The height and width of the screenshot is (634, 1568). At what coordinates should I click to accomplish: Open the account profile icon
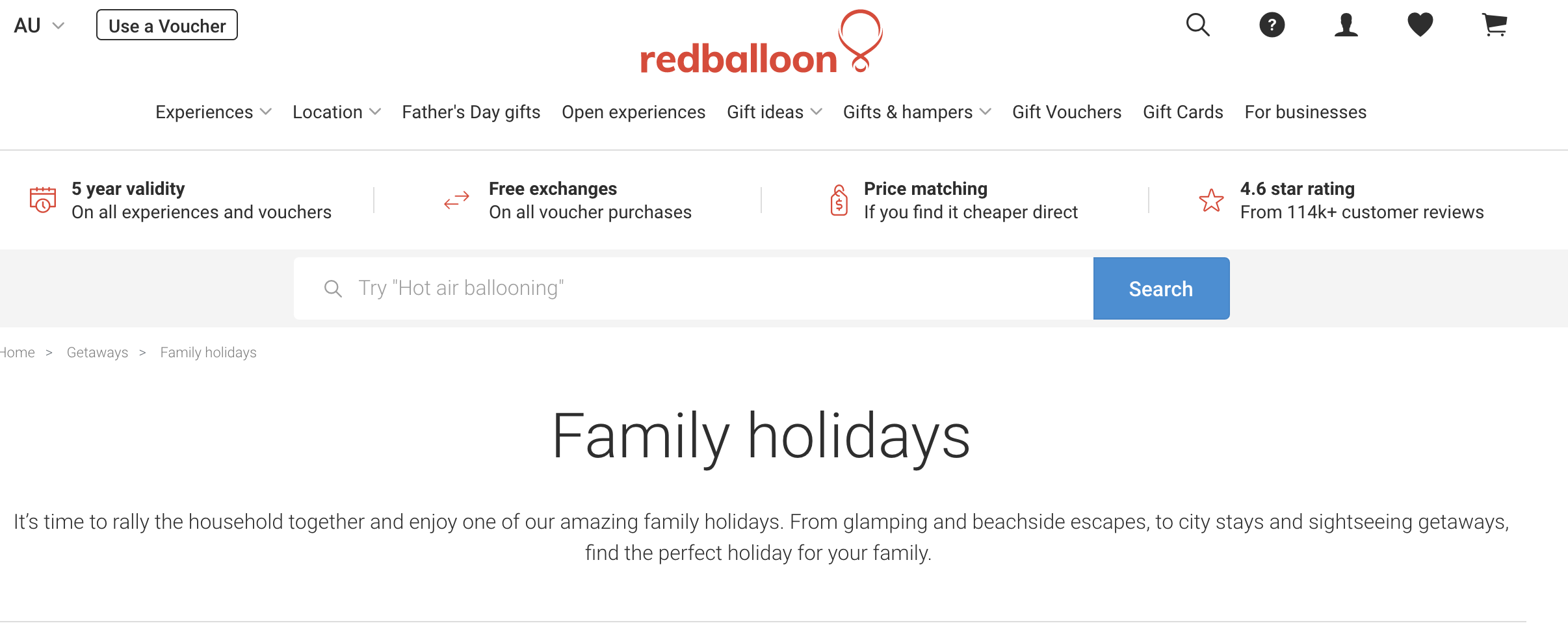(1346, 25)
